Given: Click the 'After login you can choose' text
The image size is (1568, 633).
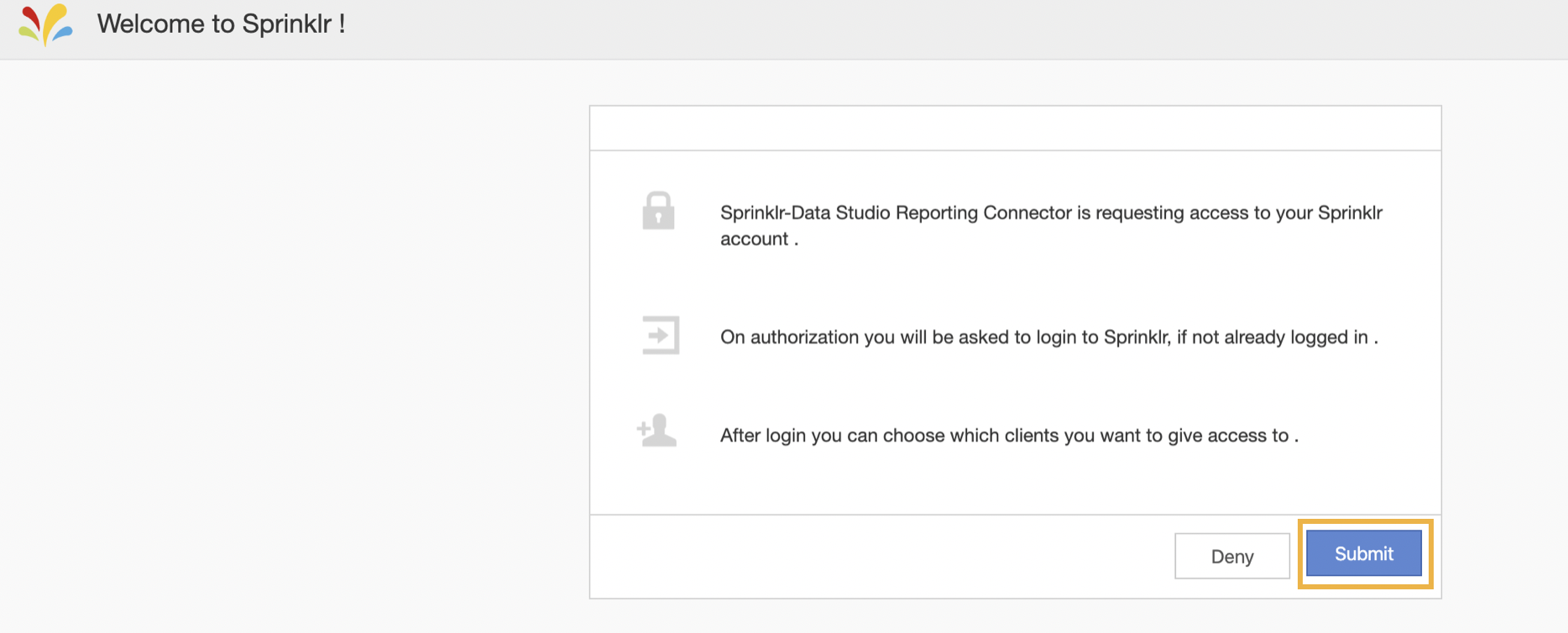Looking at the screenshot, I should [1009, 436].
